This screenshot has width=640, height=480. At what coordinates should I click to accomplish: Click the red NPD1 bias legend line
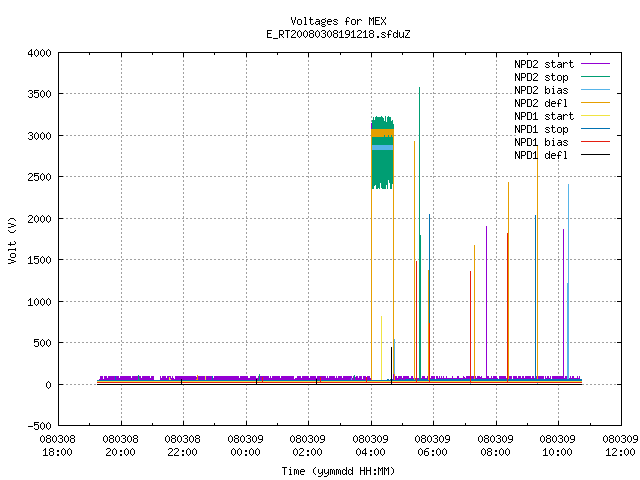pyautogui.click(x=595, y=142)
